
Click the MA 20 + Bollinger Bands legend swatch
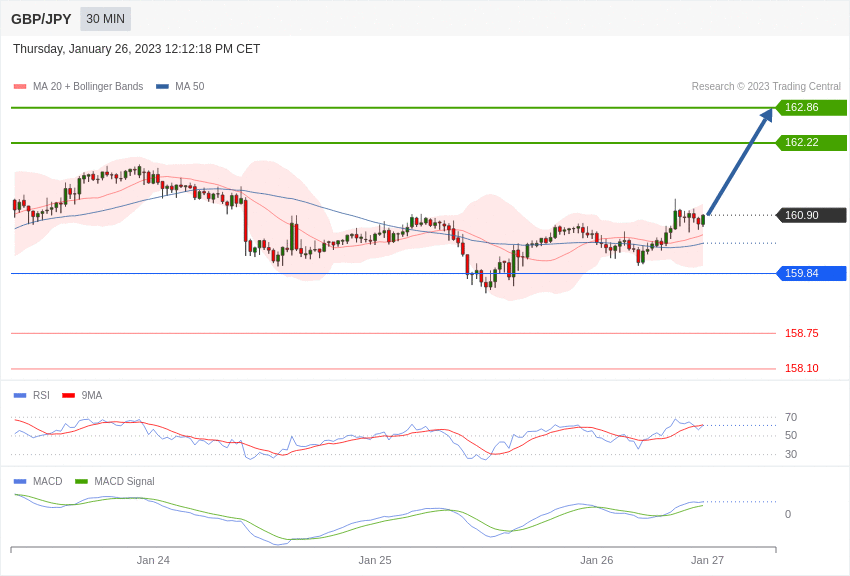tap(20, 87)
